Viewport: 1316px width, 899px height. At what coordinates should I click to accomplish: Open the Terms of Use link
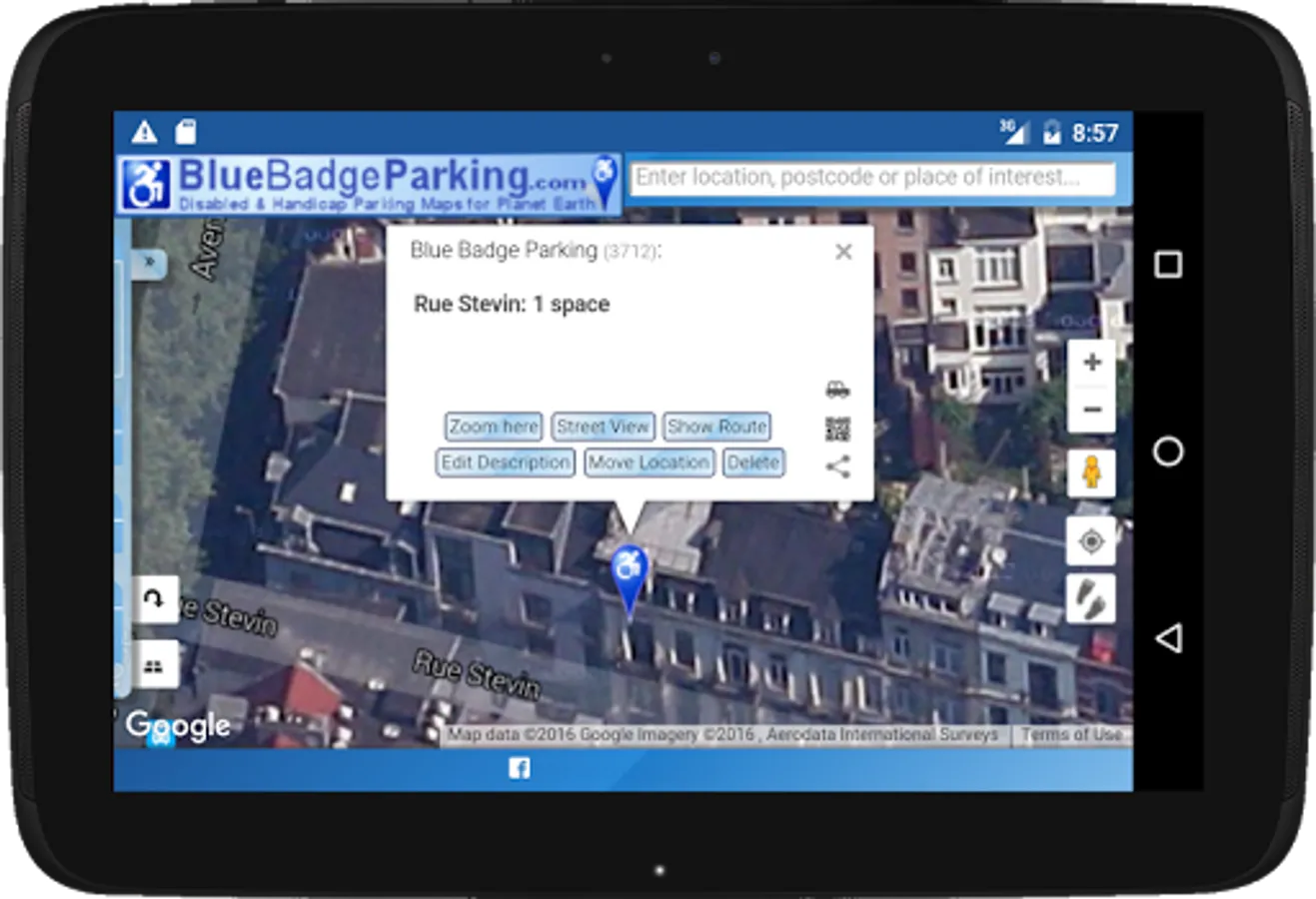[x=1071, y=735]
